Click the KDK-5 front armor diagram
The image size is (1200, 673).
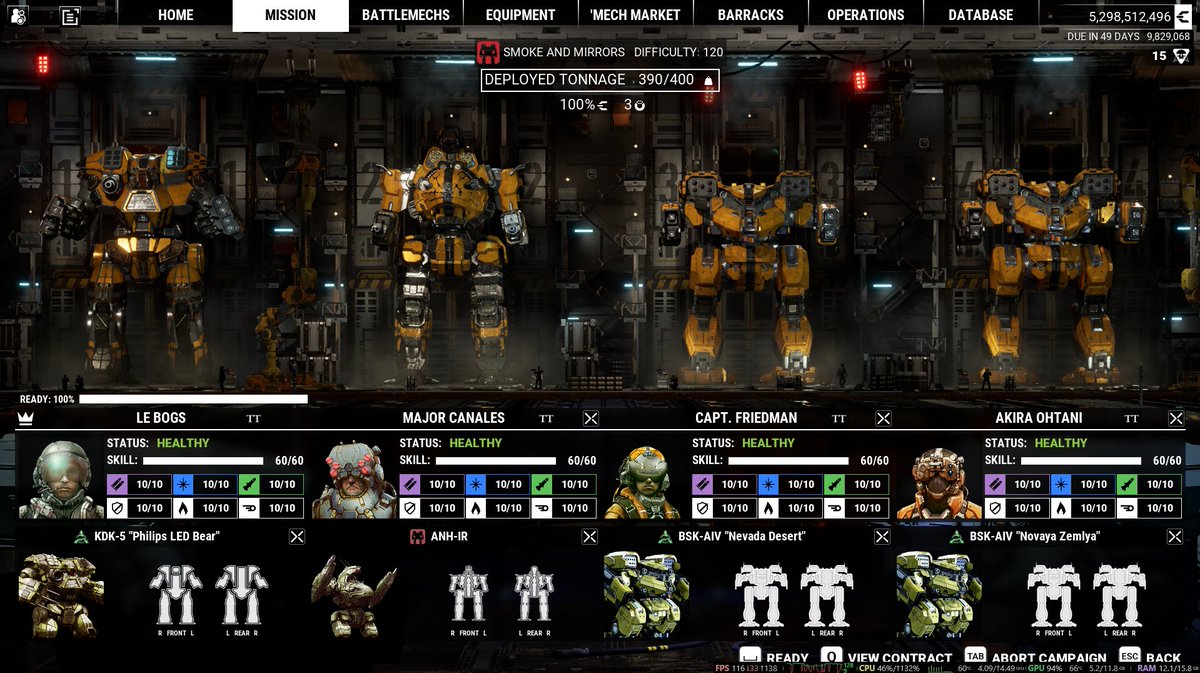click(177, 597)
